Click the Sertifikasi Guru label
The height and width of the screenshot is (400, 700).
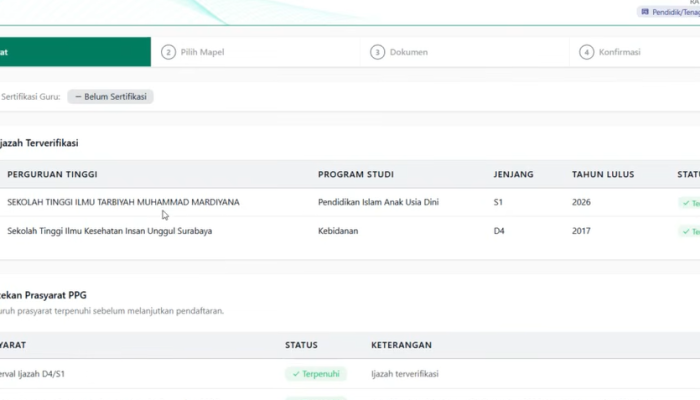click(30, 97)
